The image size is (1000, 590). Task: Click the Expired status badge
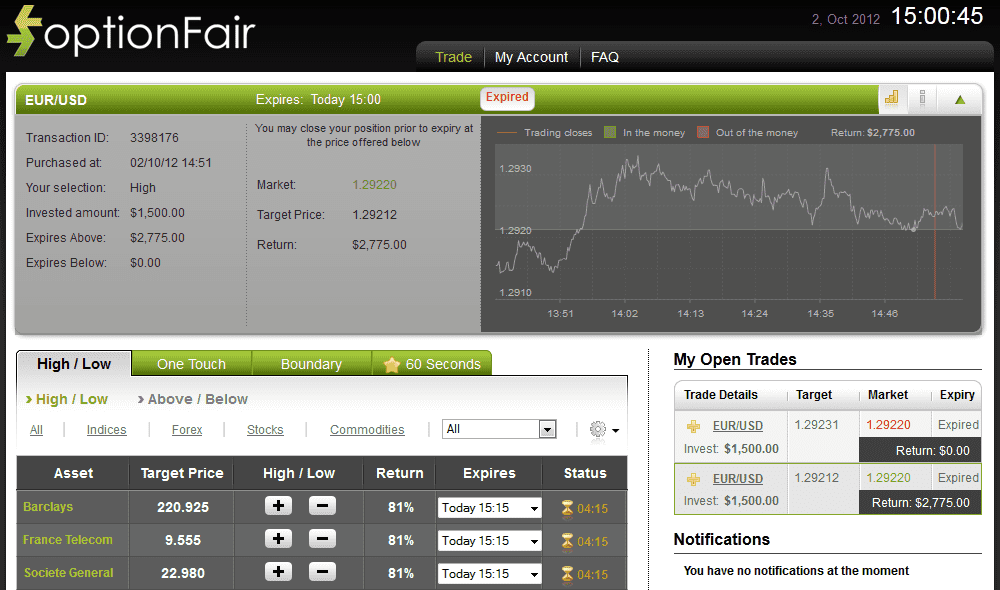pos(507,98)
